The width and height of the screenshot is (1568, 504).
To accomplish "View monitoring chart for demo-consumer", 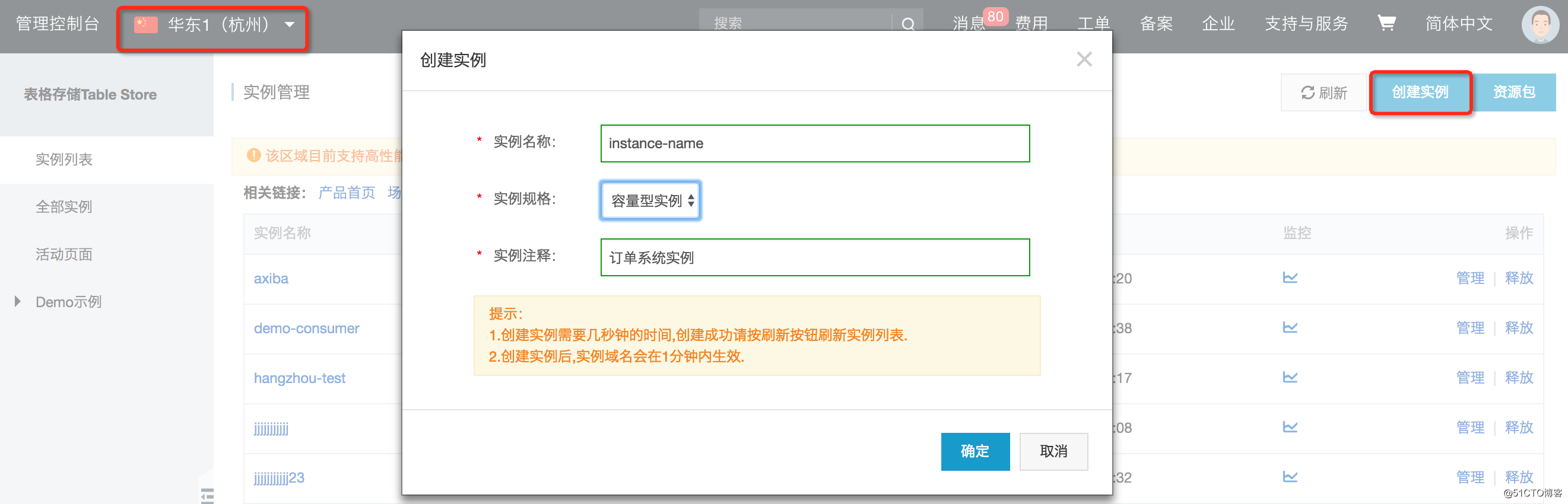I will (1290, 328).
